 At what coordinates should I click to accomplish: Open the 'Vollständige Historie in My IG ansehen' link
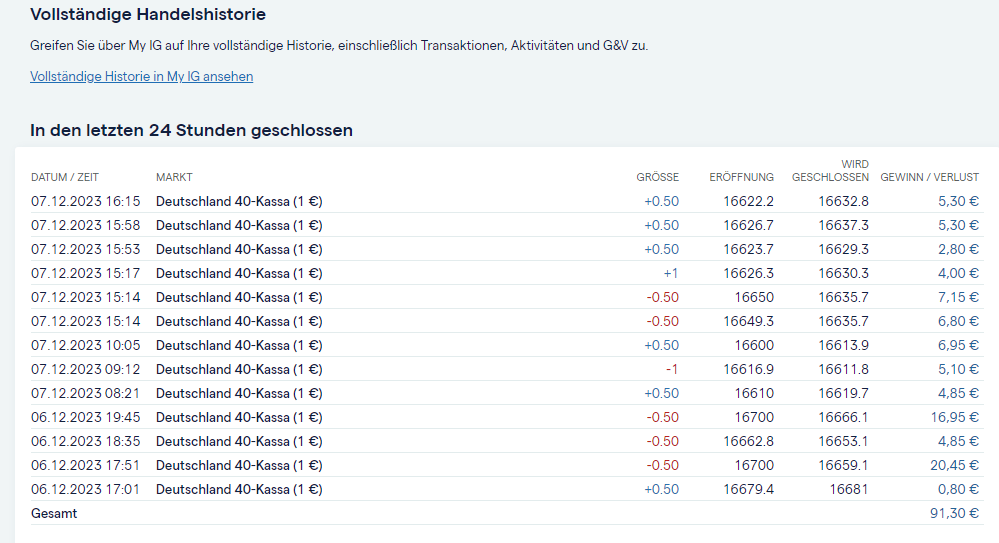coord(141,76)
